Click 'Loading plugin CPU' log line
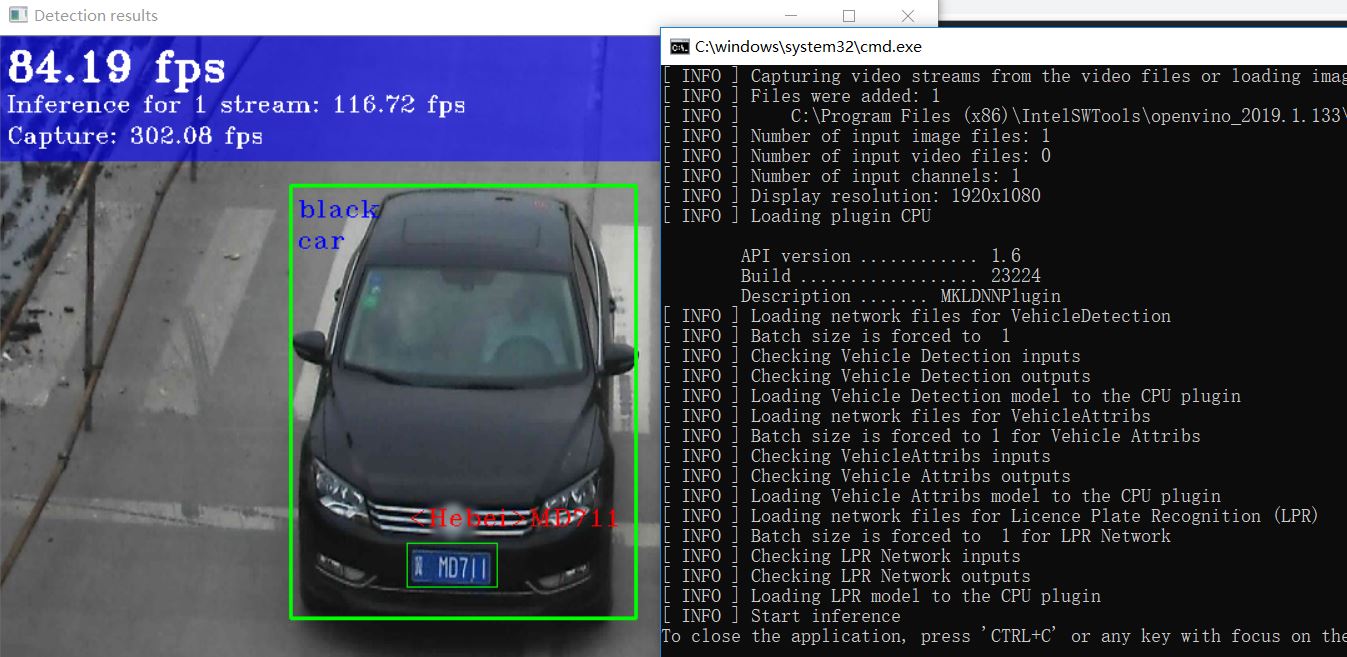 pyautogui.click(x=796, y=216)
